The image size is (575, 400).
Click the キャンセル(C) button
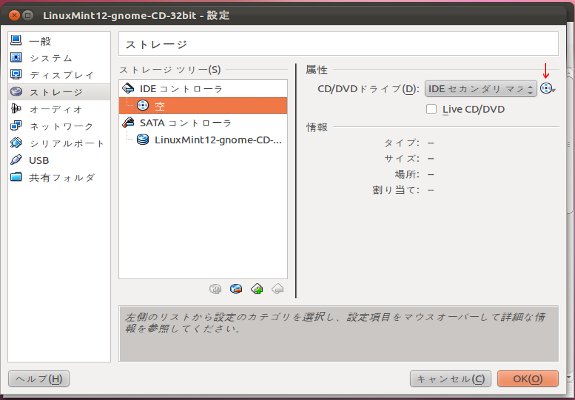click(451, 379)
